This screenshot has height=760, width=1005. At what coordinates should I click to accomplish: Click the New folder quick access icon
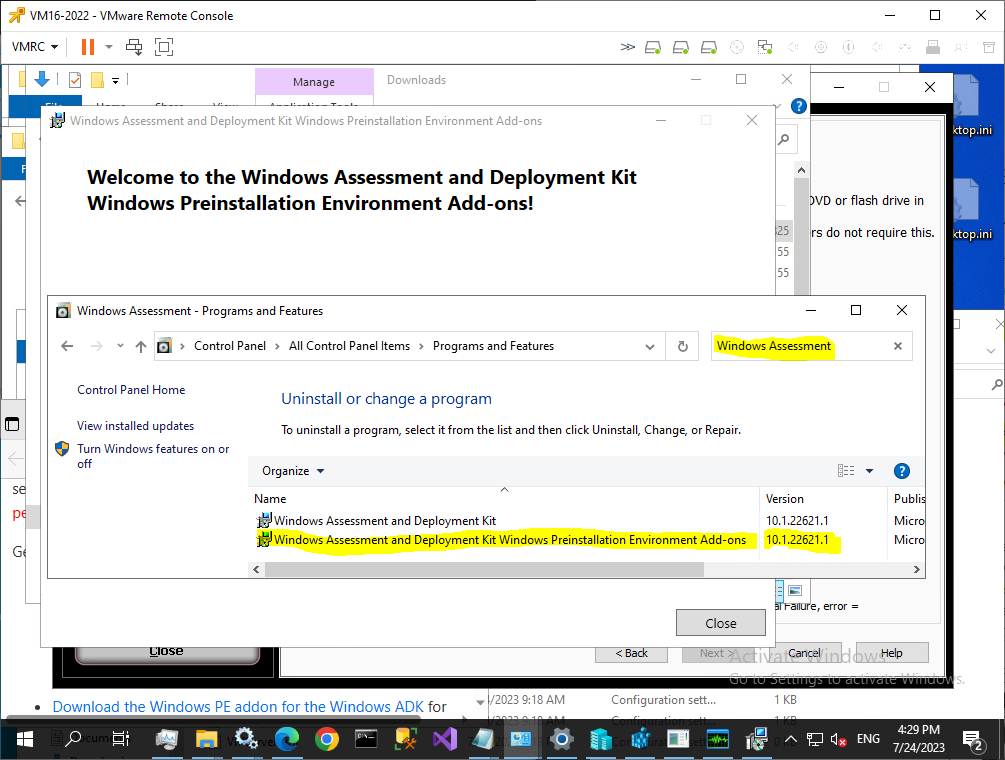[x=97, y=80]
